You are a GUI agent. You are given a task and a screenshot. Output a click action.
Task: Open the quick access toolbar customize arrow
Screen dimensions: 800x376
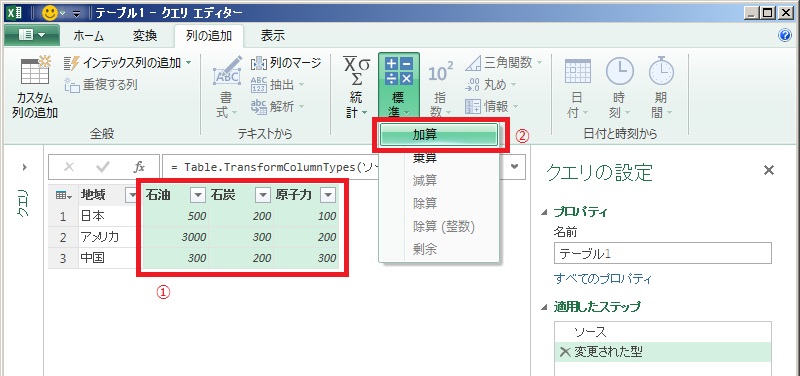pyautogui.click(x=76, y=13)
